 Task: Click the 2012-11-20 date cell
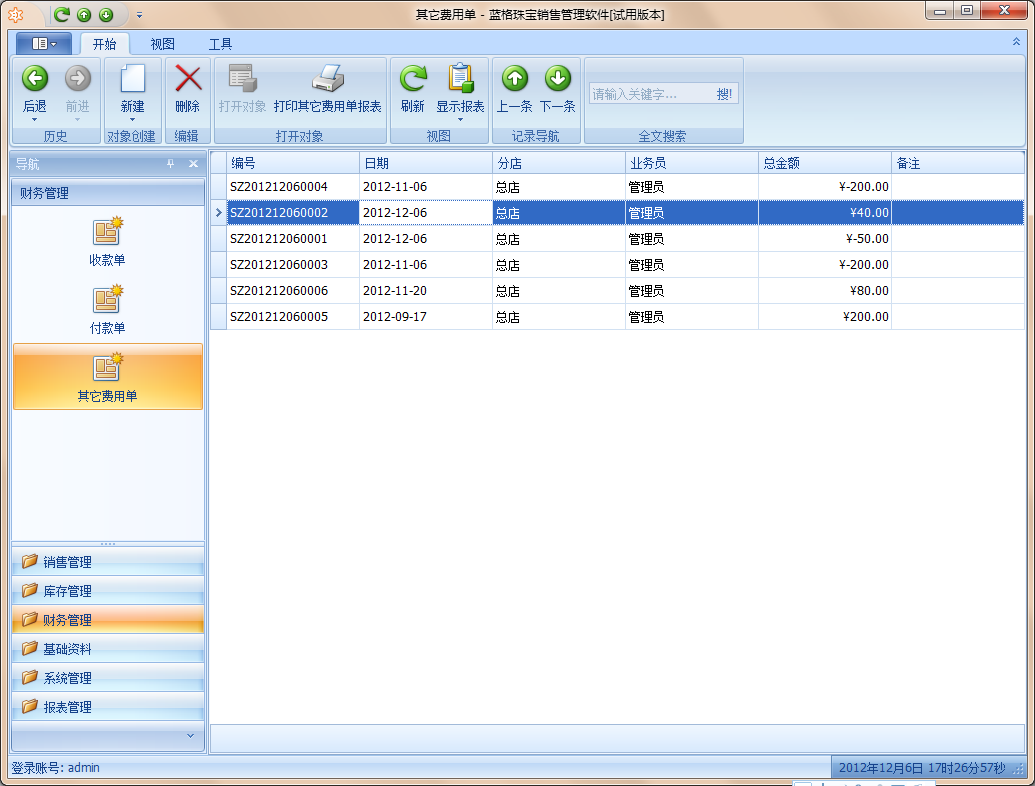click(426, 290)
